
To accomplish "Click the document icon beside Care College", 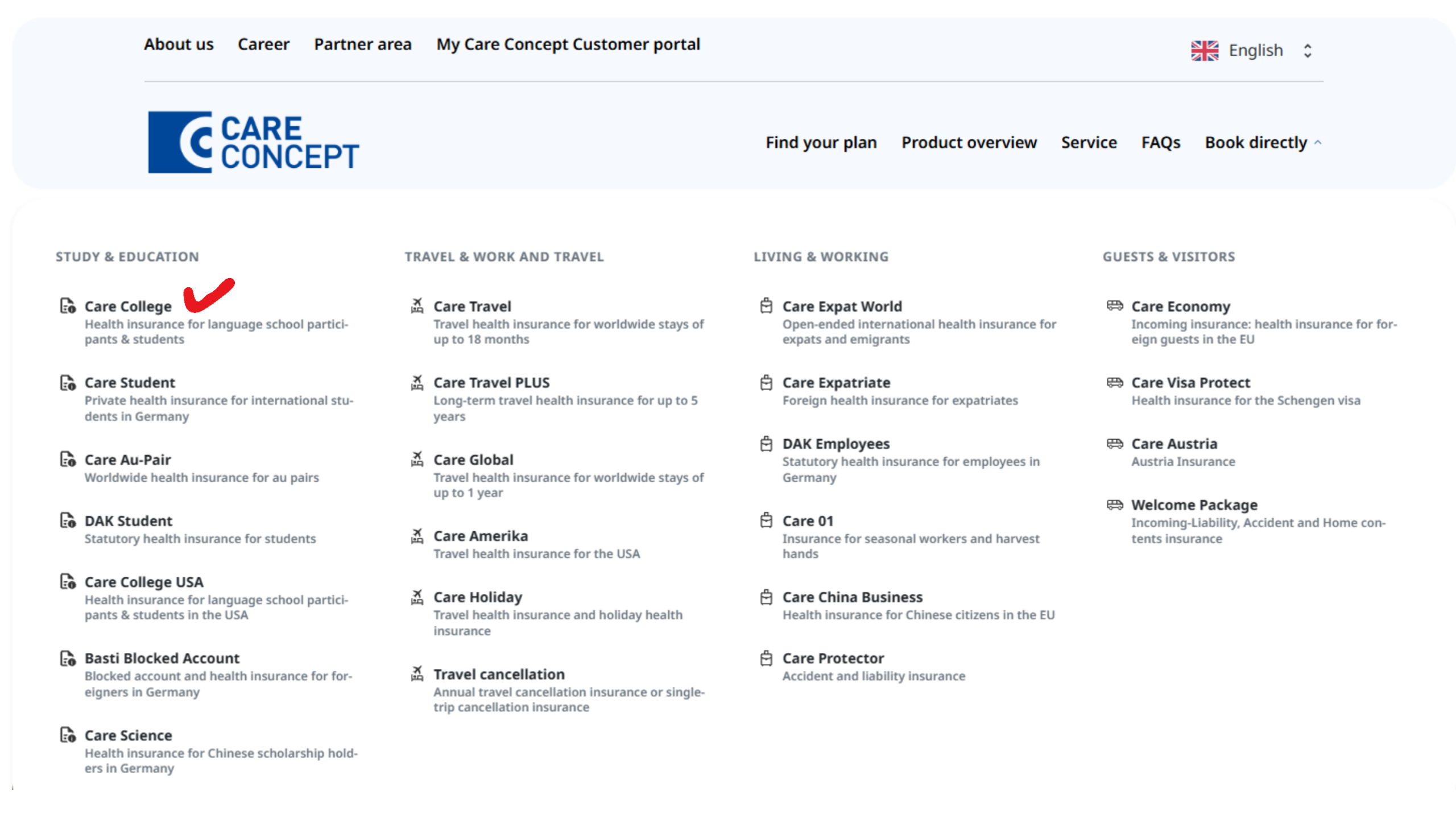I will click(x=68, y=306).
